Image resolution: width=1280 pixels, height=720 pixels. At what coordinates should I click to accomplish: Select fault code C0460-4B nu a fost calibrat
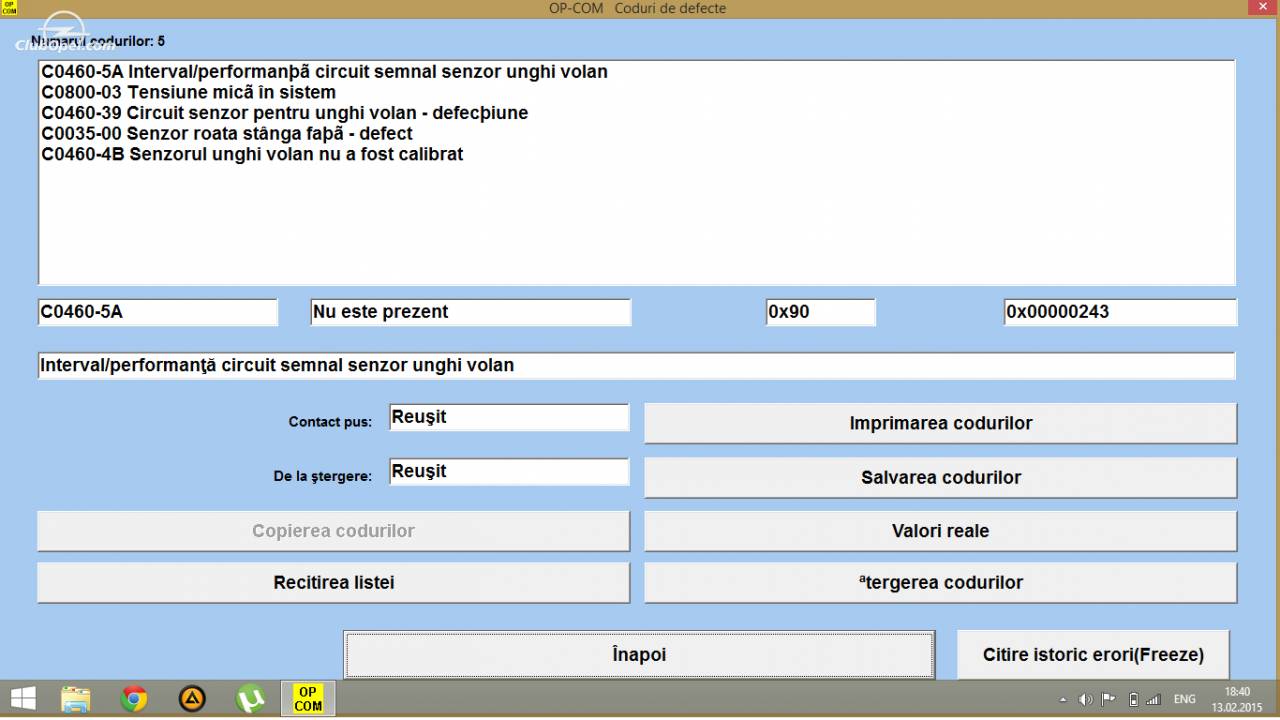[252, 155]
